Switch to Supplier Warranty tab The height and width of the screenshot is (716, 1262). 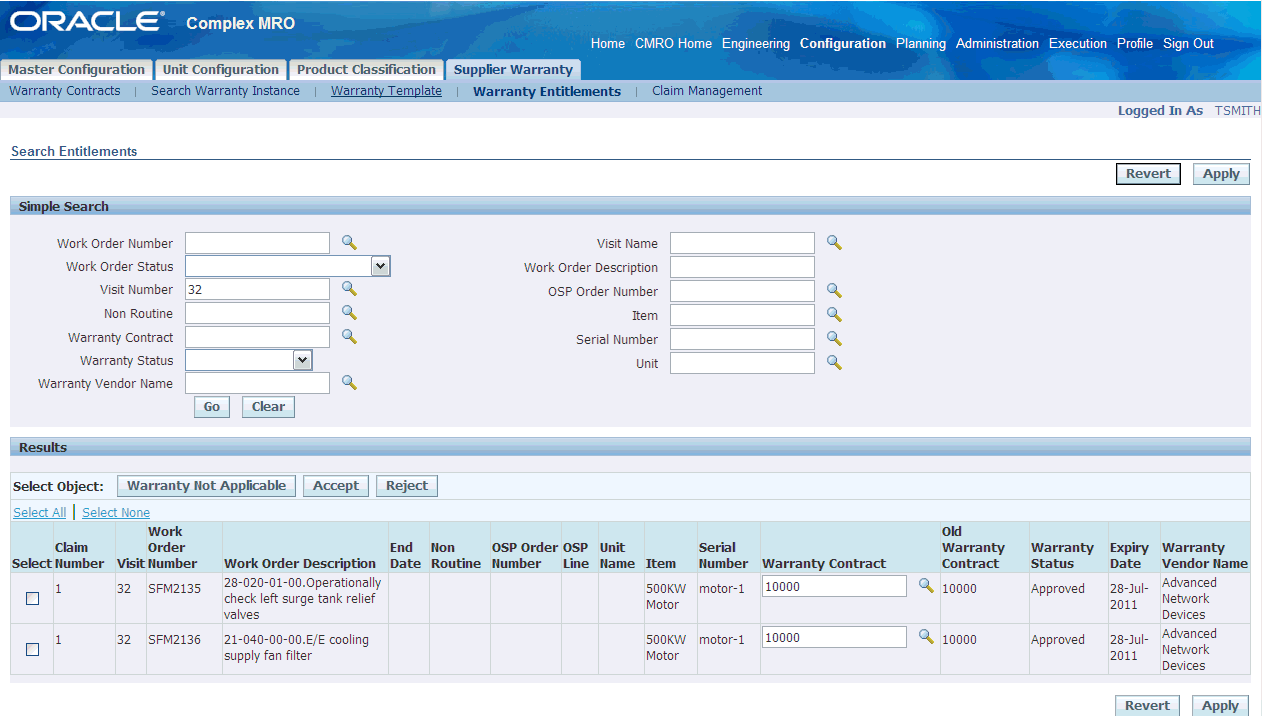513,69
